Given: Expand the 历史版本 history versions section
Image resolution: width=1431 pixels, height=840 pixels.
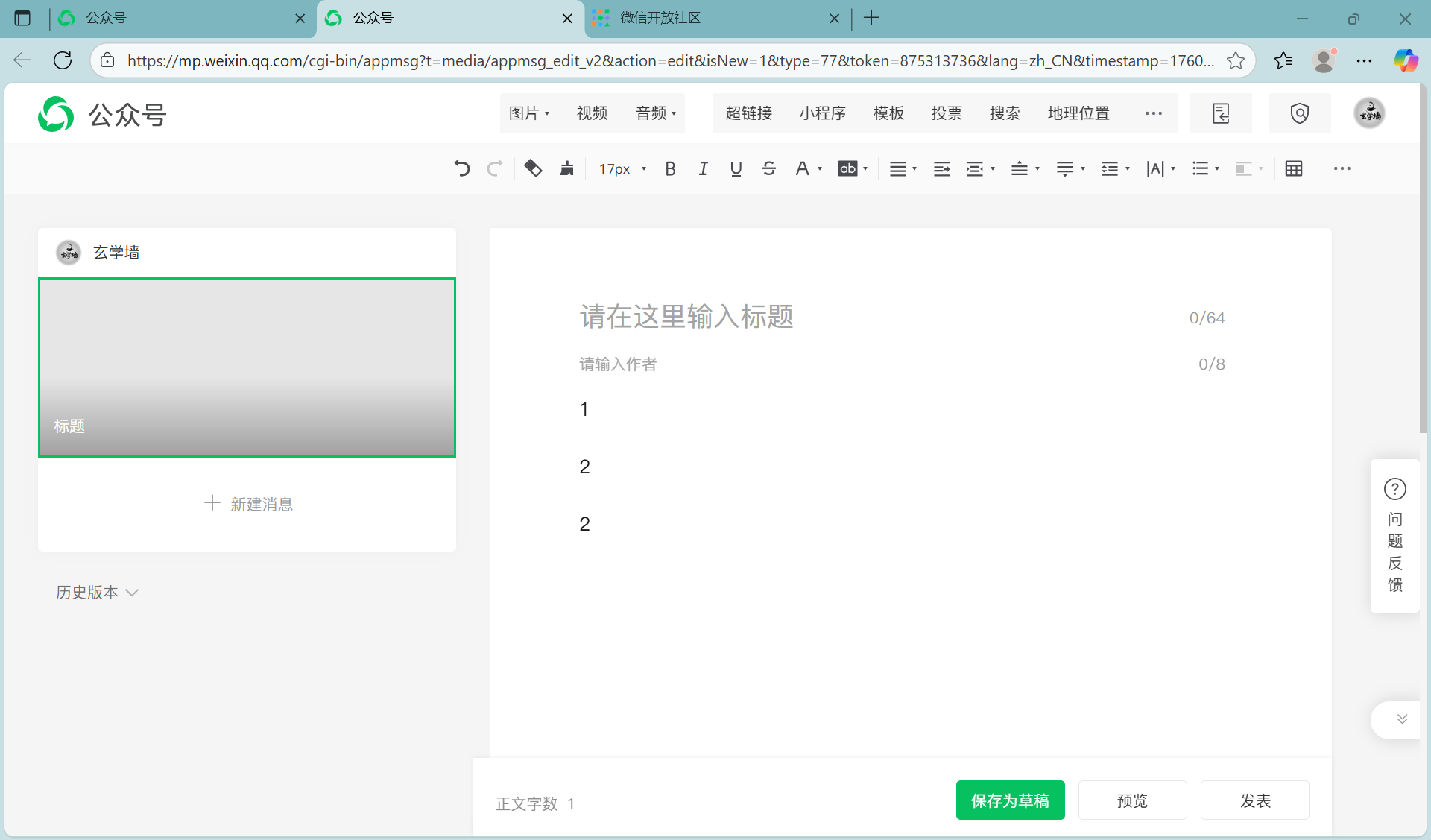Looking at the screenshot, I should [97, 593].
